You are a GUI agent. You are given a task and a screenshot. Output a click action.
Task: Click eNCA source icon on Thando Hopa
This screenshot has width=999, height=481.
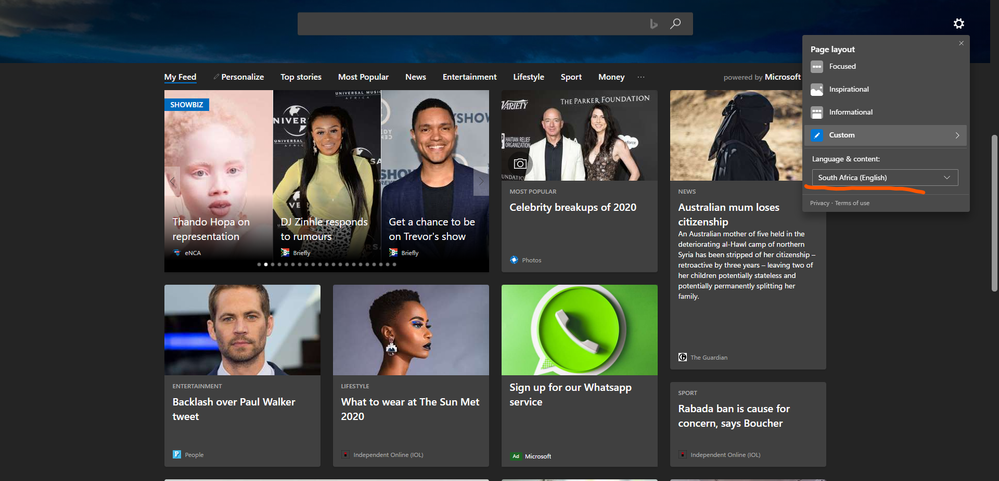coord(177,253)
